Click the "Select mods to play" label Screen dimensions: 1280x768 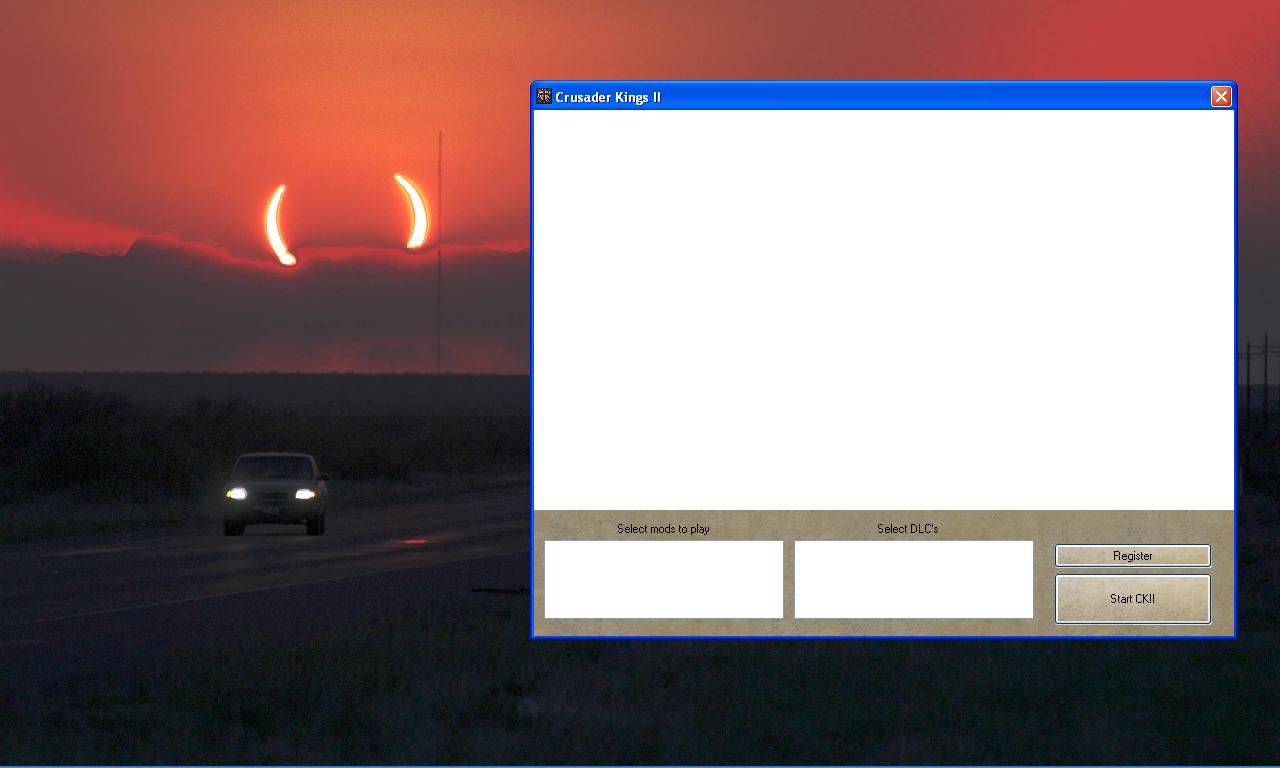coord(663,529)
